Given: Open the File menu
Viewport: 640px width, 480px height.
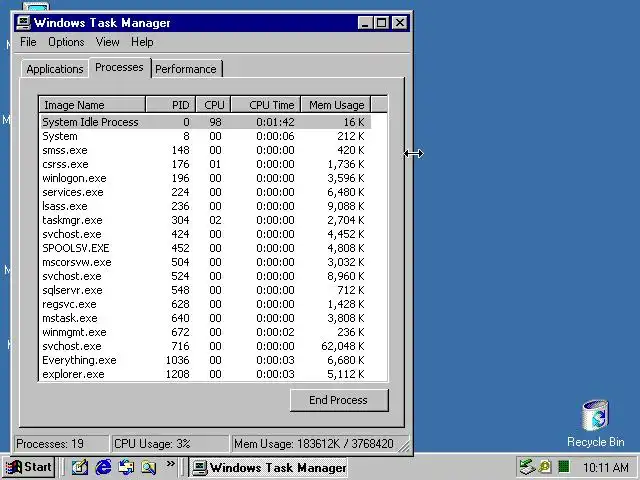Looking at the screenshot, I should (x=28, y=42).
